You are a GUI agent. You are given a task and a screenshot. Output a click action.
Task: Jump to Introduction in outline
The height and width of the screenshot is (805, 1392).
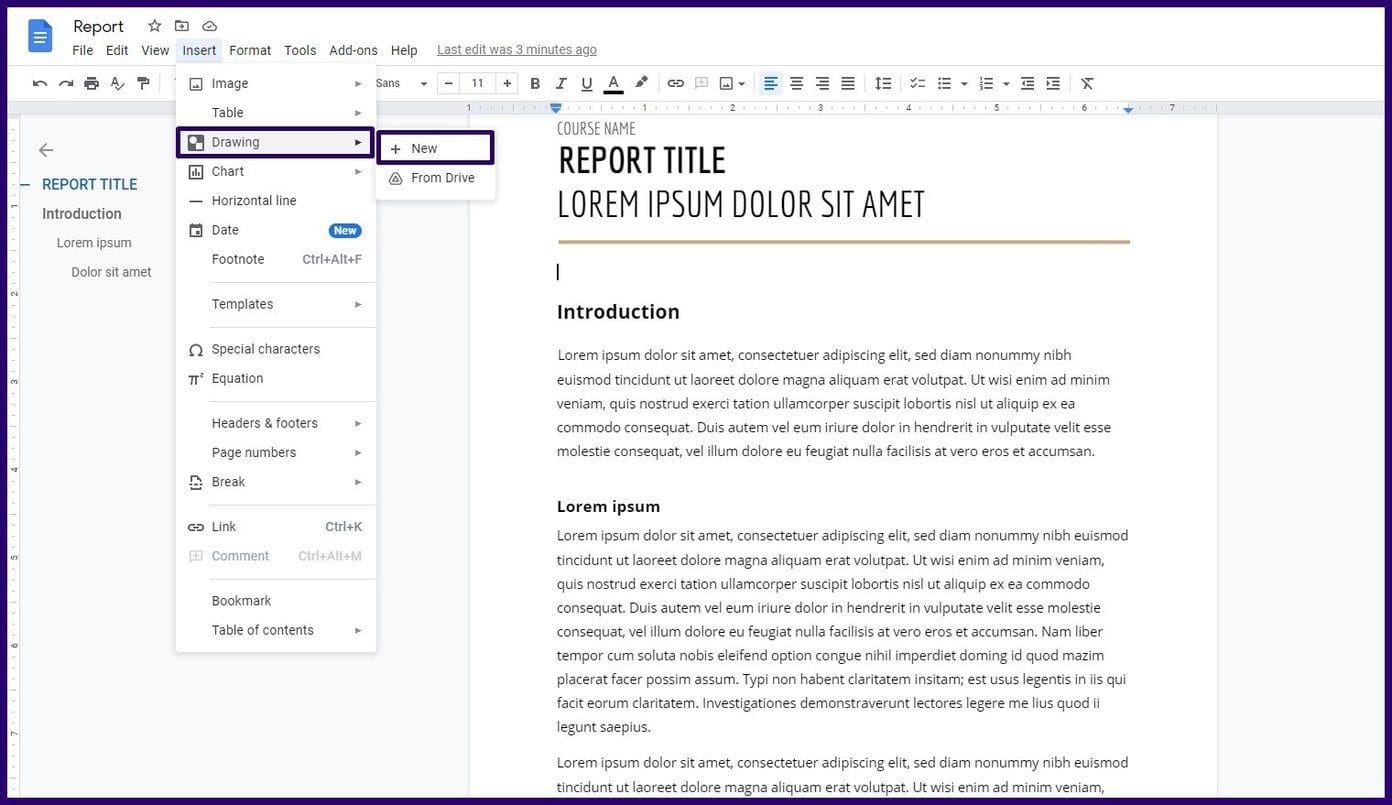click(82, 214)
